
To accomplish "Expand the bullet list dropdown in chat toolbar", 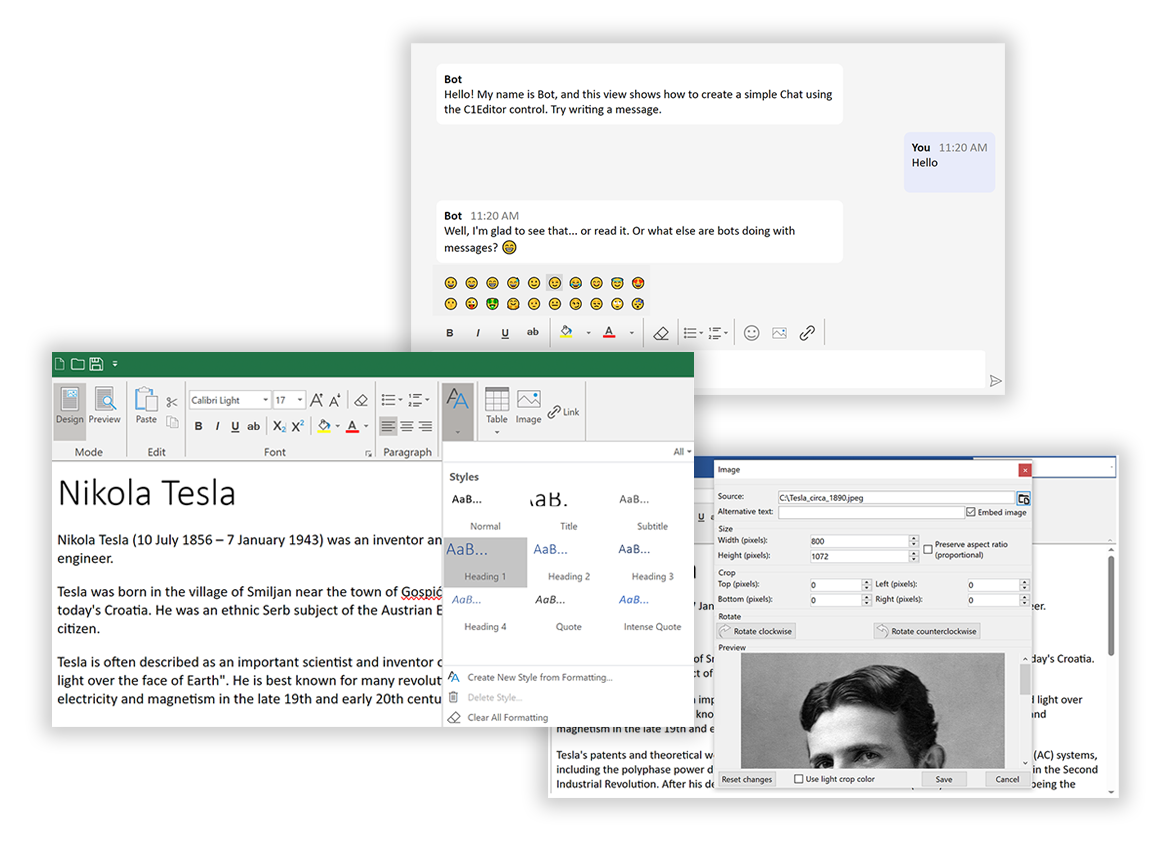I will (703, 332).
